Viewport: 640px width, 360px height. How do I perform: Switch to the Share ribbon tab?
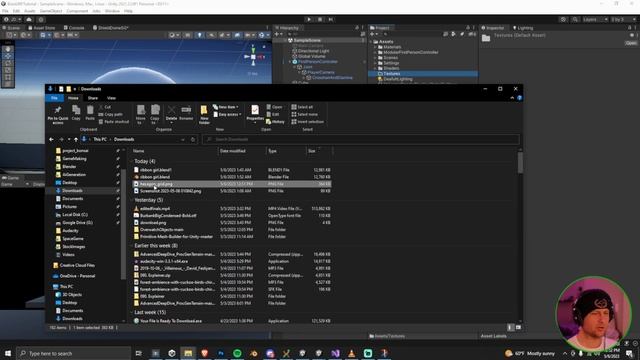pyautogui.click(x=93, y=98)
